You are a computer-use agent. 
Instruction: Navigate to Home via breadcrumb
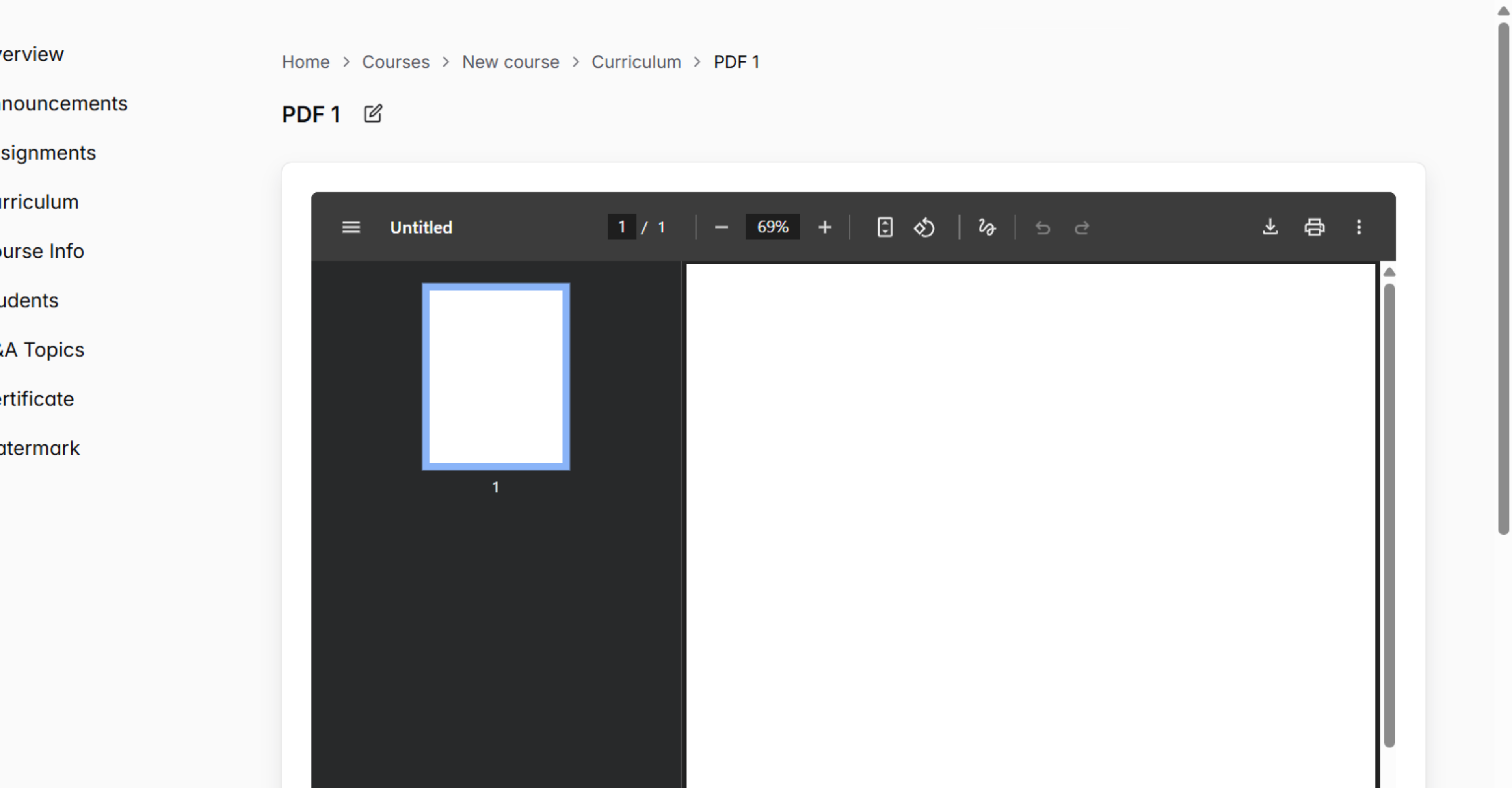coord(305,61)
